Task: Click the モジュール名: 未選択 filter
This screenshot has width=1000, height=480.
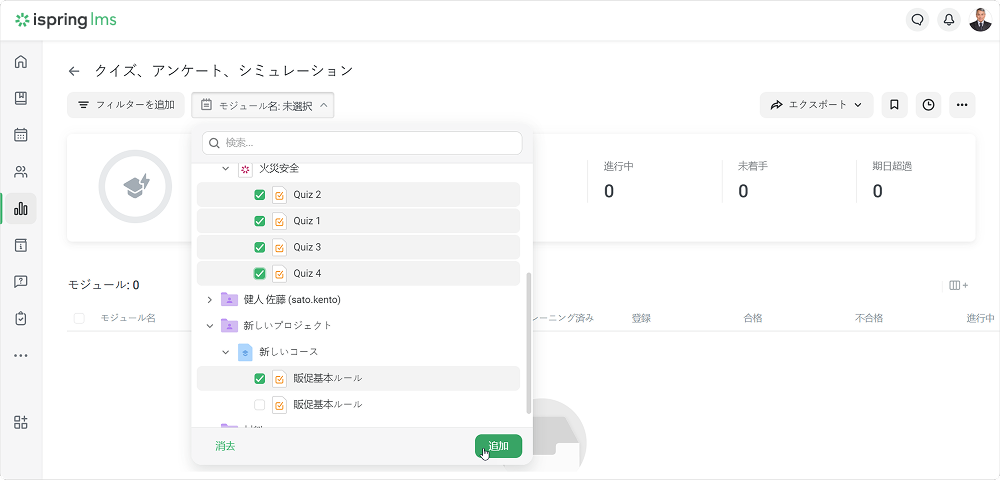Action: pos(262,105)
